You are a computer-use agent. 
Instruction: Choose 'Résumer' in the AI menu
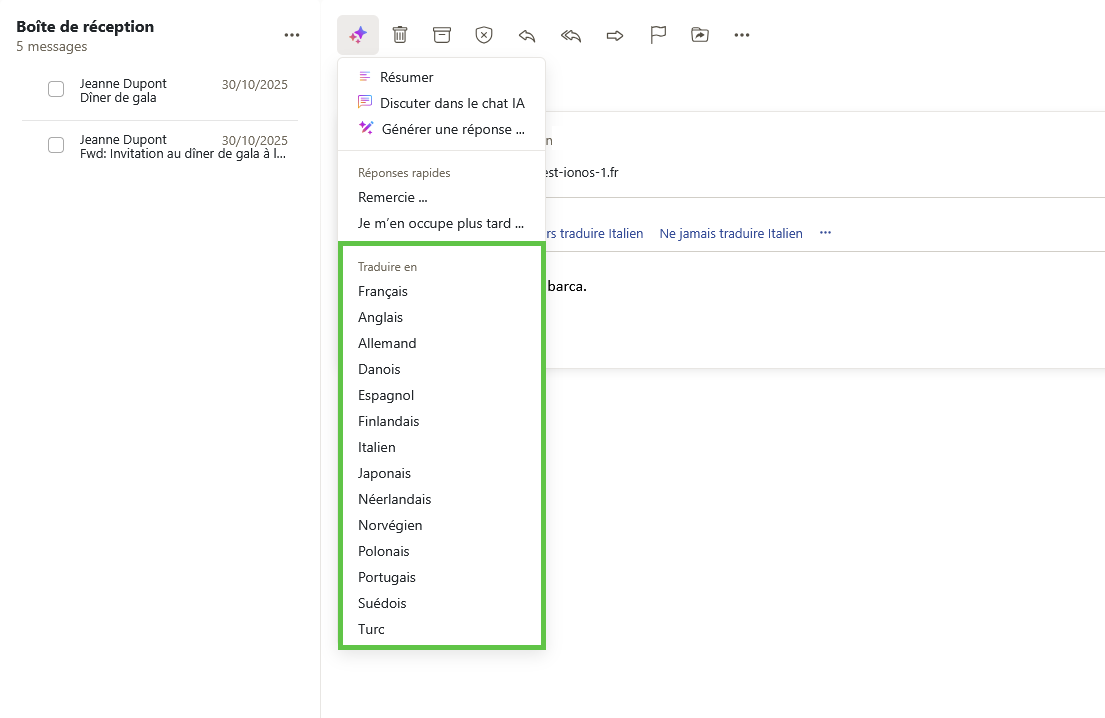click(406, 77)
